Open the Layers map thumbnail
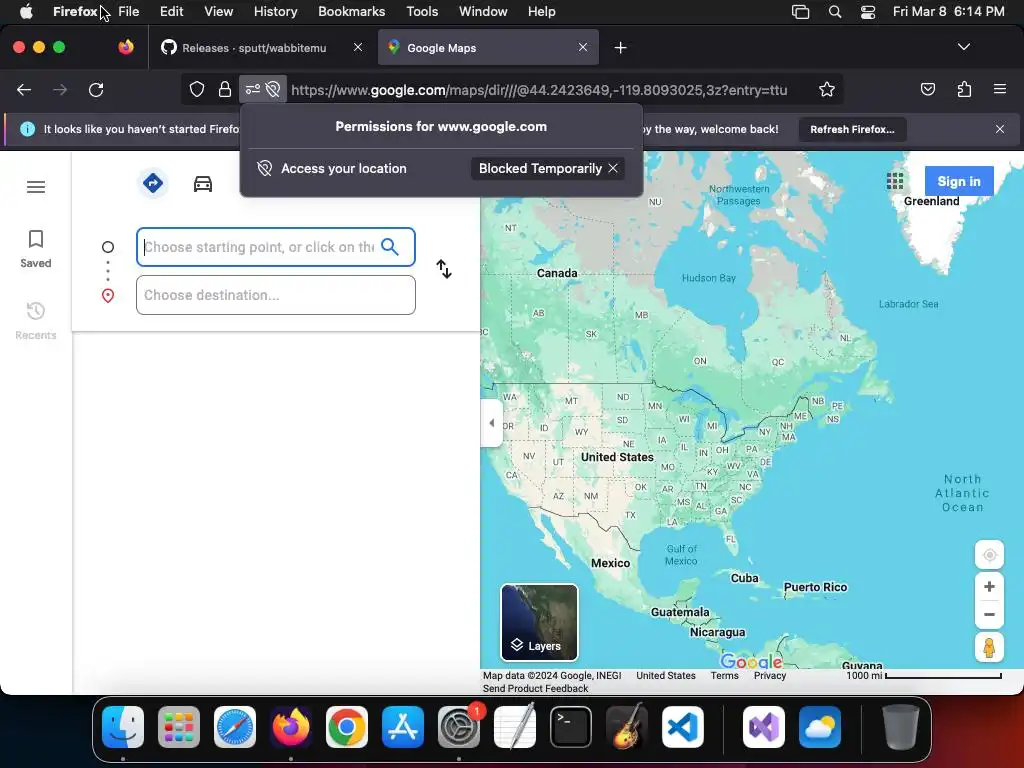Screen dimensions: 1024x768 [x=539, y=622]
